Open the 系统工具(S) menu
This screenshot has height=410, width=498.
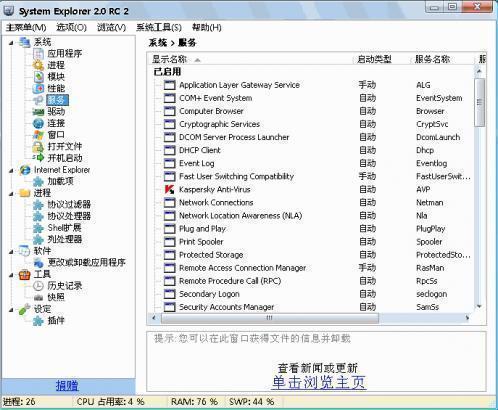tap(159, 27)
